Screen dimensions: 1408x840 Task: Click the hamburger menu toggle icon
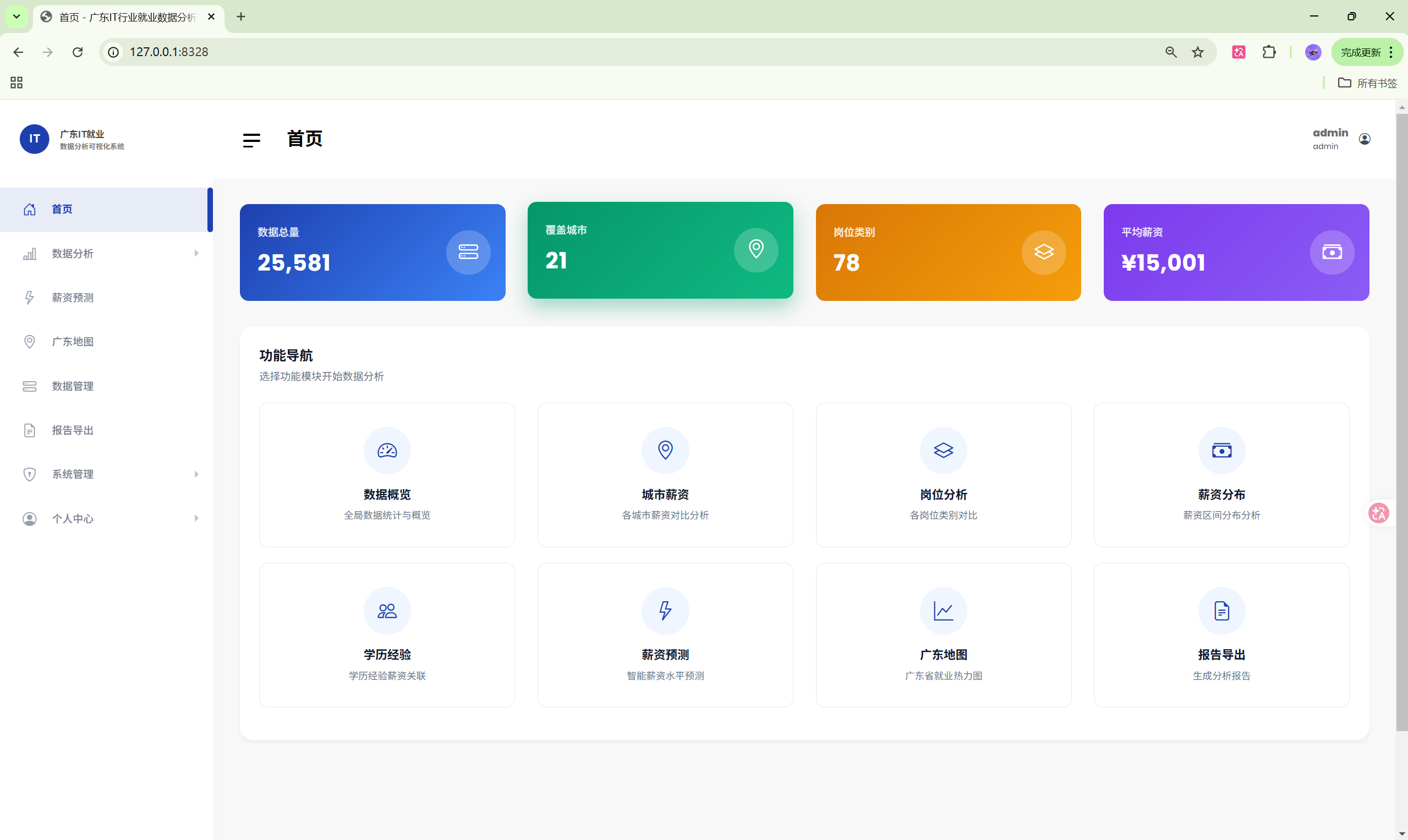[x=251, y=140]
